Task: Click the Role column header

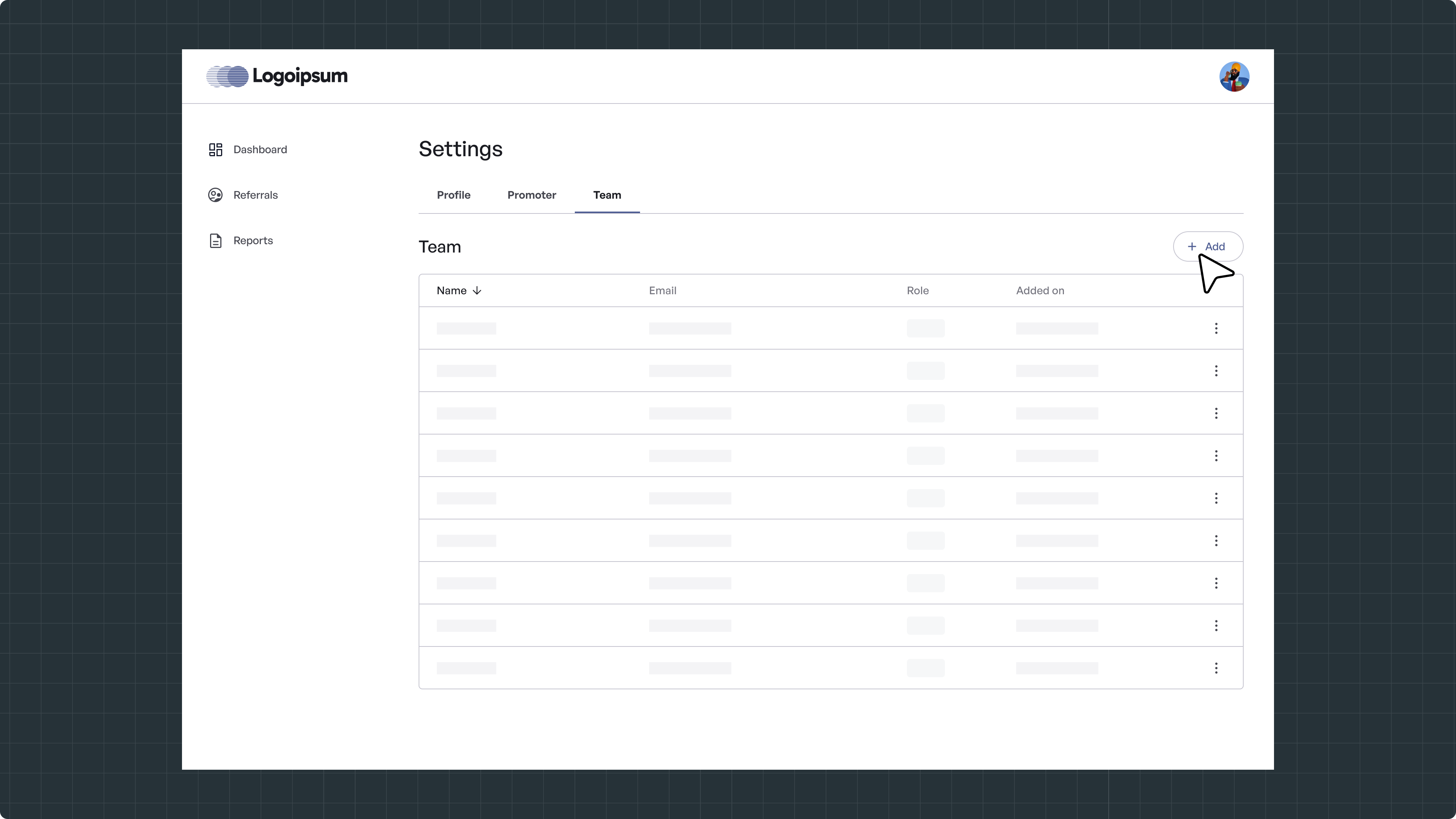Action: [x=917, y=290]
